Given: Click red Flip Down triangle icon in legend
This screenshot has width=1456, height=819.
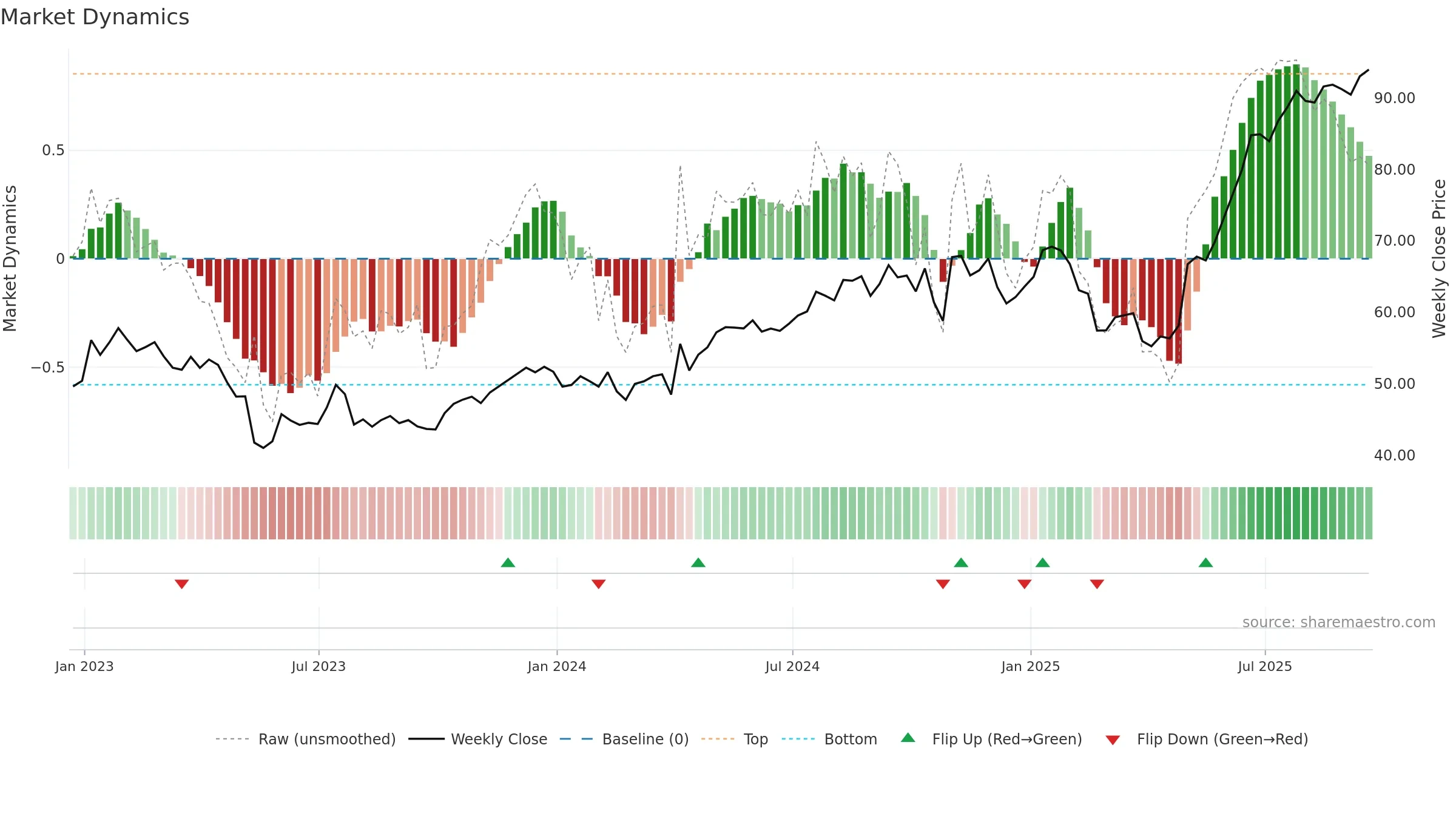Looking at the screenshot, I should click(x=1113, y=740).
